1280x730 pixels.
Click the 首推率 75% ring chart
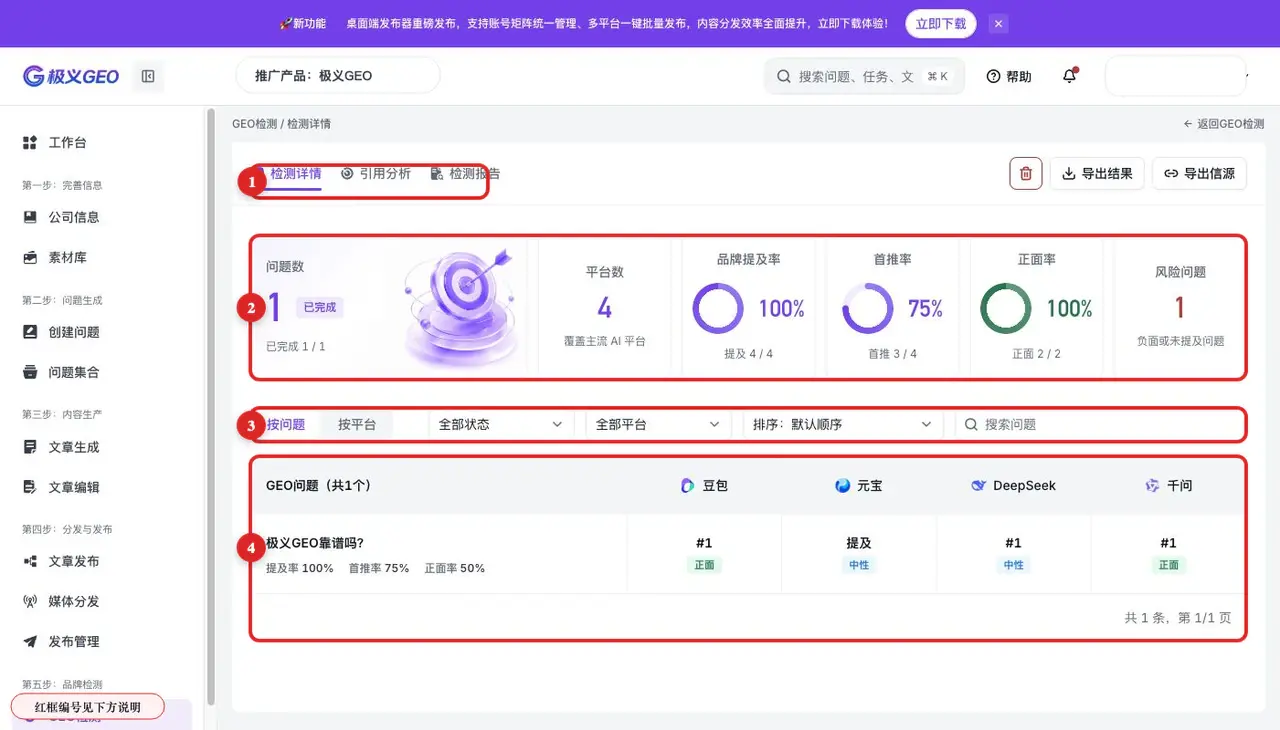pos(867,309)
